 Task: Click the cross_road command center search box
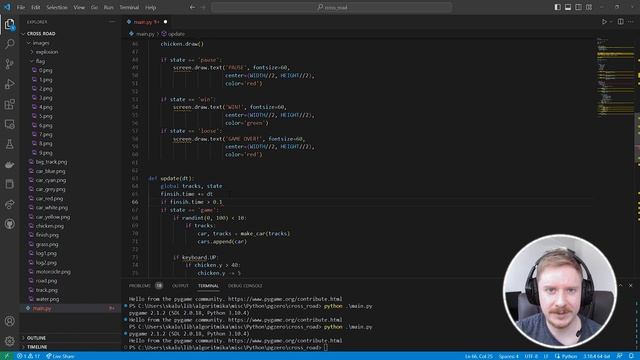[x=331, y=7]
